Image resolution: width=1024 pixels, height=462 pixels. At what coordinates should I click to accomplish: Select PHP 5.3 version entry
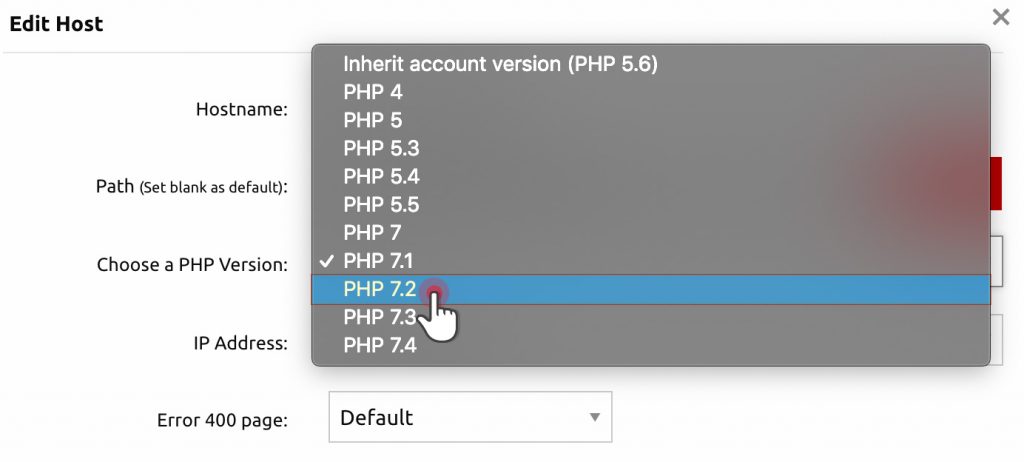650,148
